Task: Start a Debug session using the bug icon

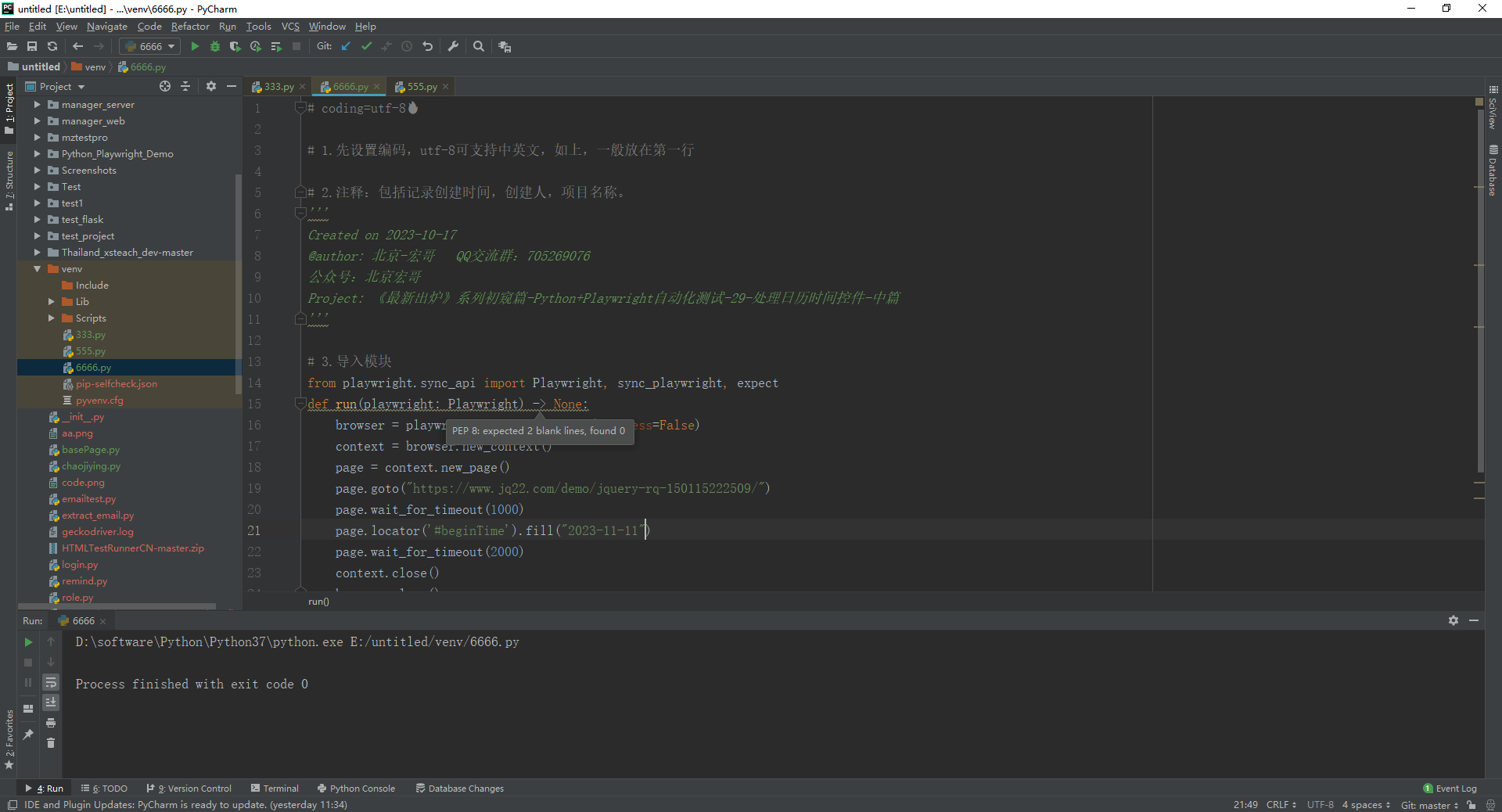Action: point(214,46)
